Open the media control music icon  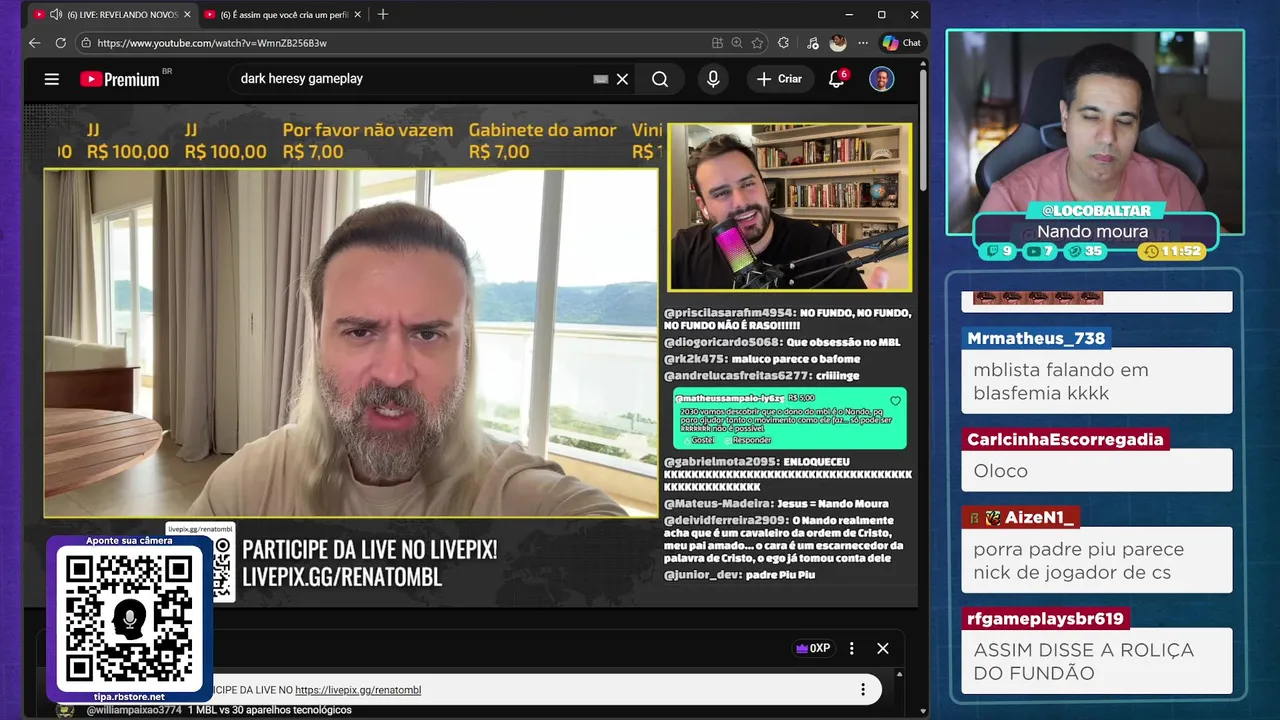click(811, 43)
